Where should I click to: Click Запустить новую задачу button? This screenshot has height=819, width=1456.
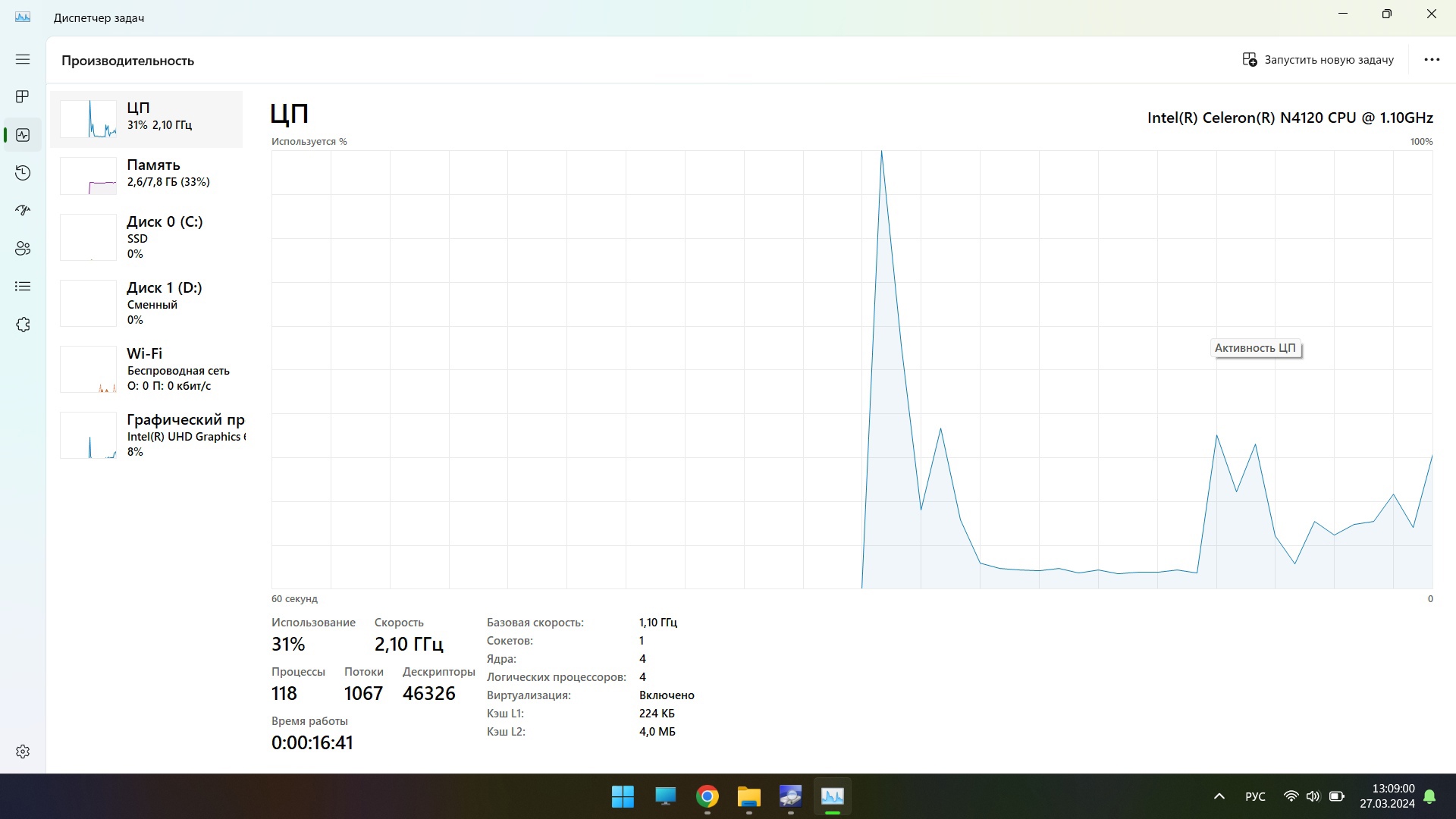coord(1318,60)
